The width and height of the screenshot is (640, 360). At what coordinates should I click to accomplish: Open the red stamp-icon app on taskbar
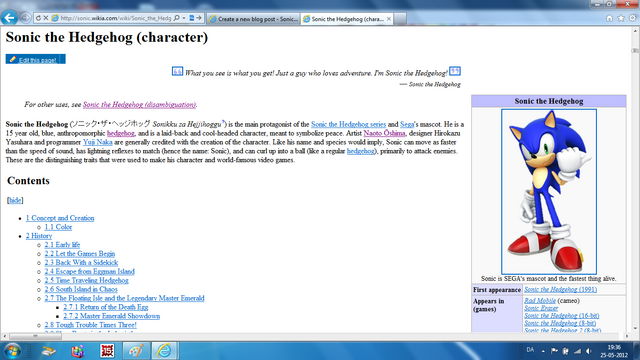click(x=107, y=351)
